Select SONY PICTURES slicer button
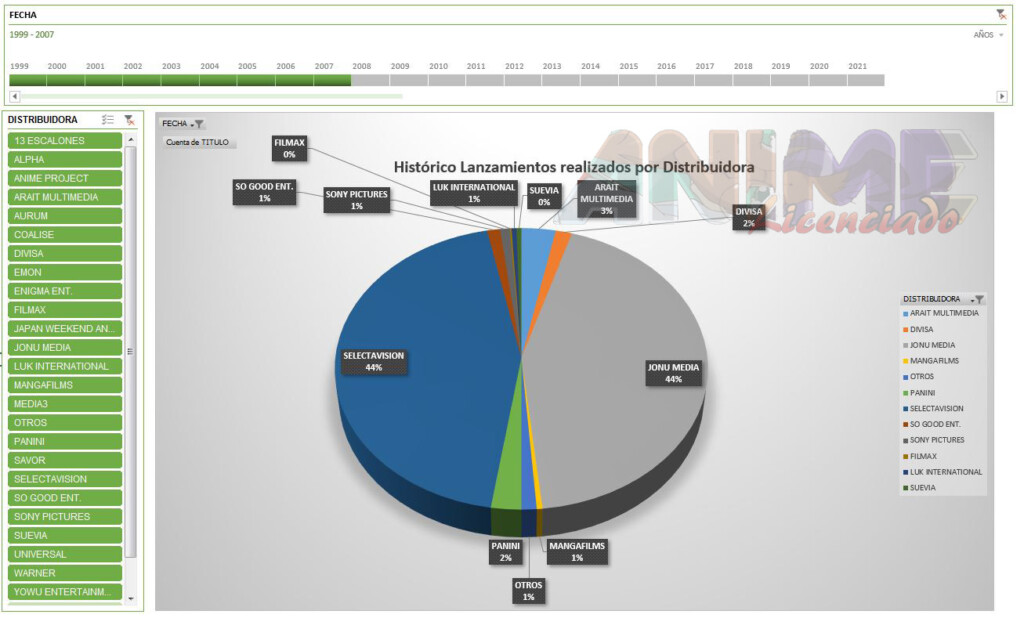1024x618 pixels. pos(65,517)
